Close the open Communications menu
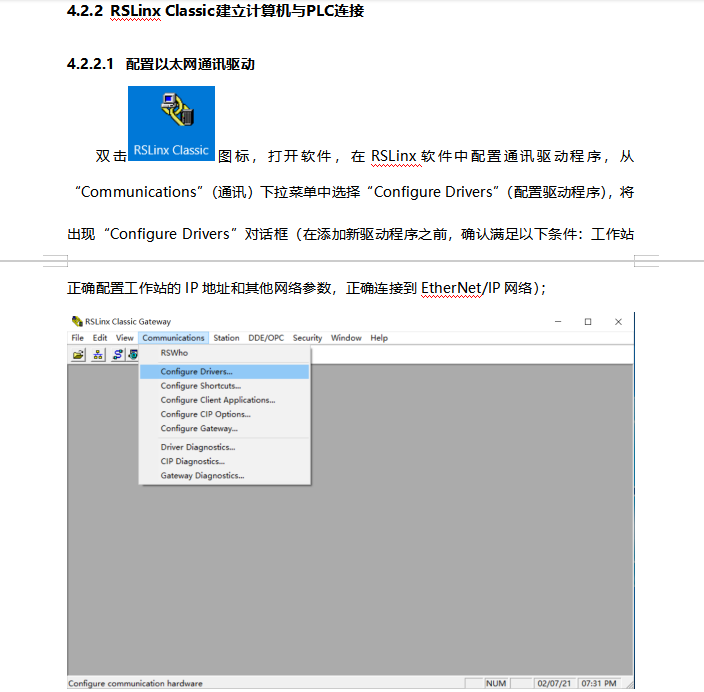Image resolution: width=704 pixels, height=692 pixels. click(x=173, y=338)
